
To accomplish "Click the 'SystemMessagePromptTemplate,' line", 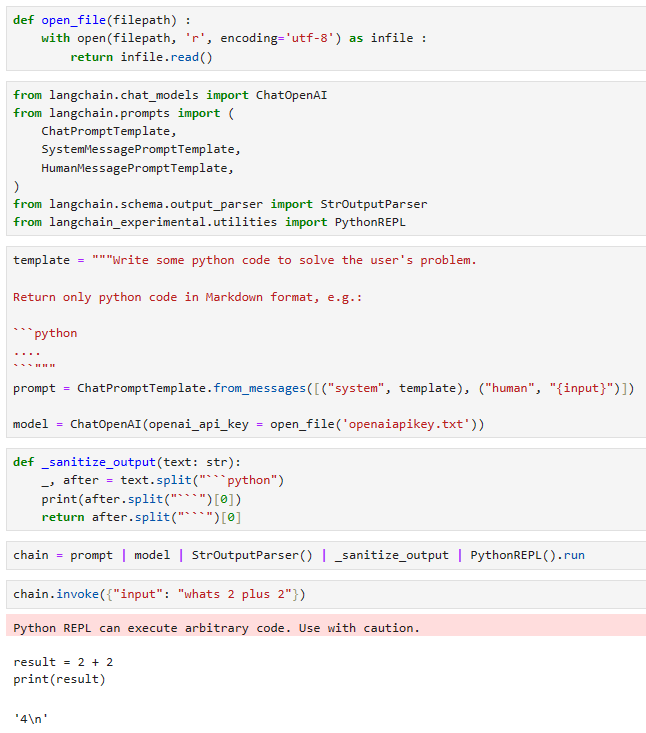I will (x=141, y=150).
